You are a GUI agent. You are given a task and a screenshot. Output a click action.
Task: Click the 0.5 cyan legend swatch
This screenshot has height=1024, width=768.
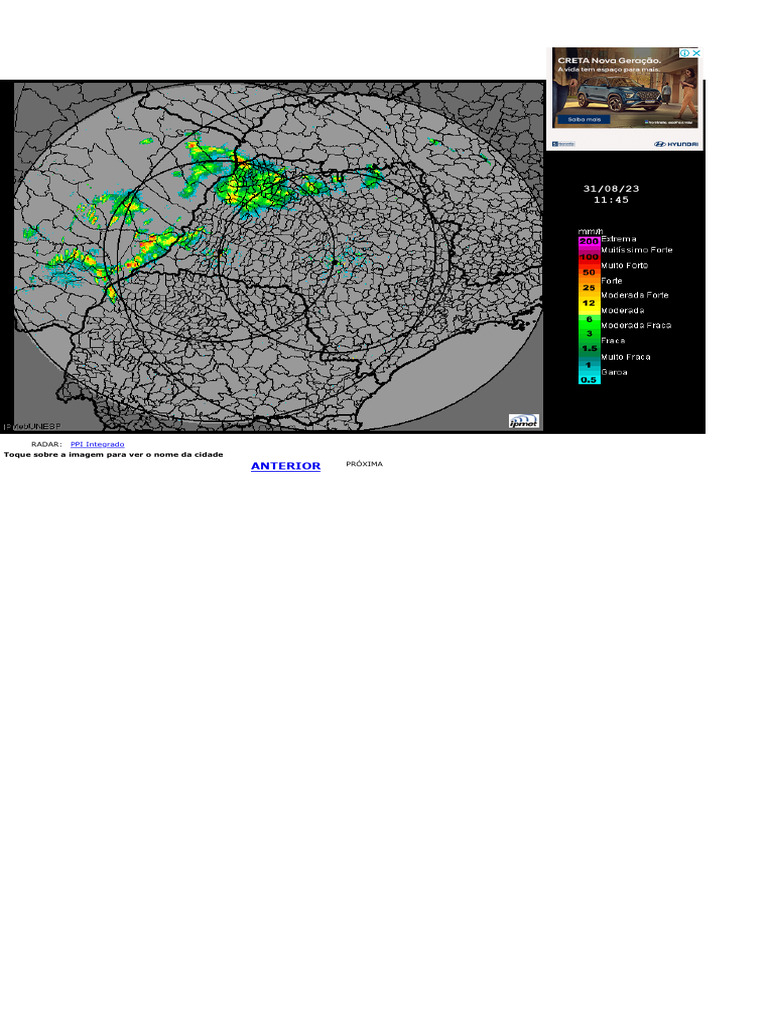click(x=589, y=379)
